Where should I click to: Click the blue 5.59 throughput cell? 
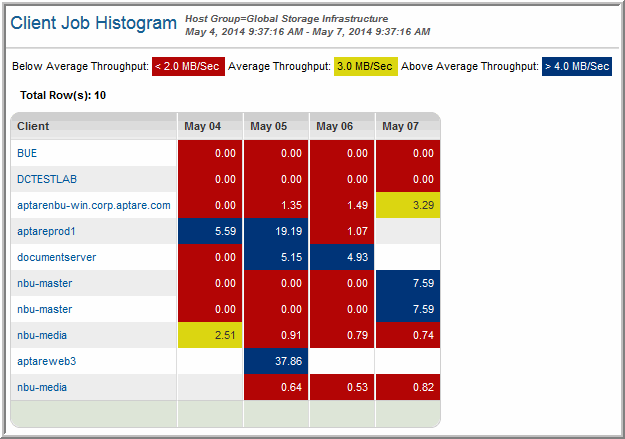coord(210,231)
